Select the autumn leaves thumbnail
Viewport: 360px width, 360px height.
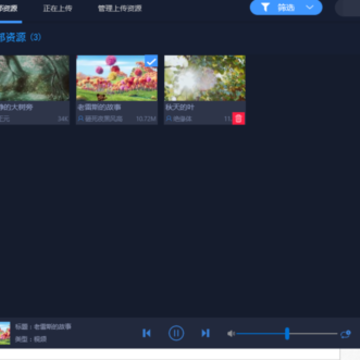pyautogui.click(x=205, y=78)
